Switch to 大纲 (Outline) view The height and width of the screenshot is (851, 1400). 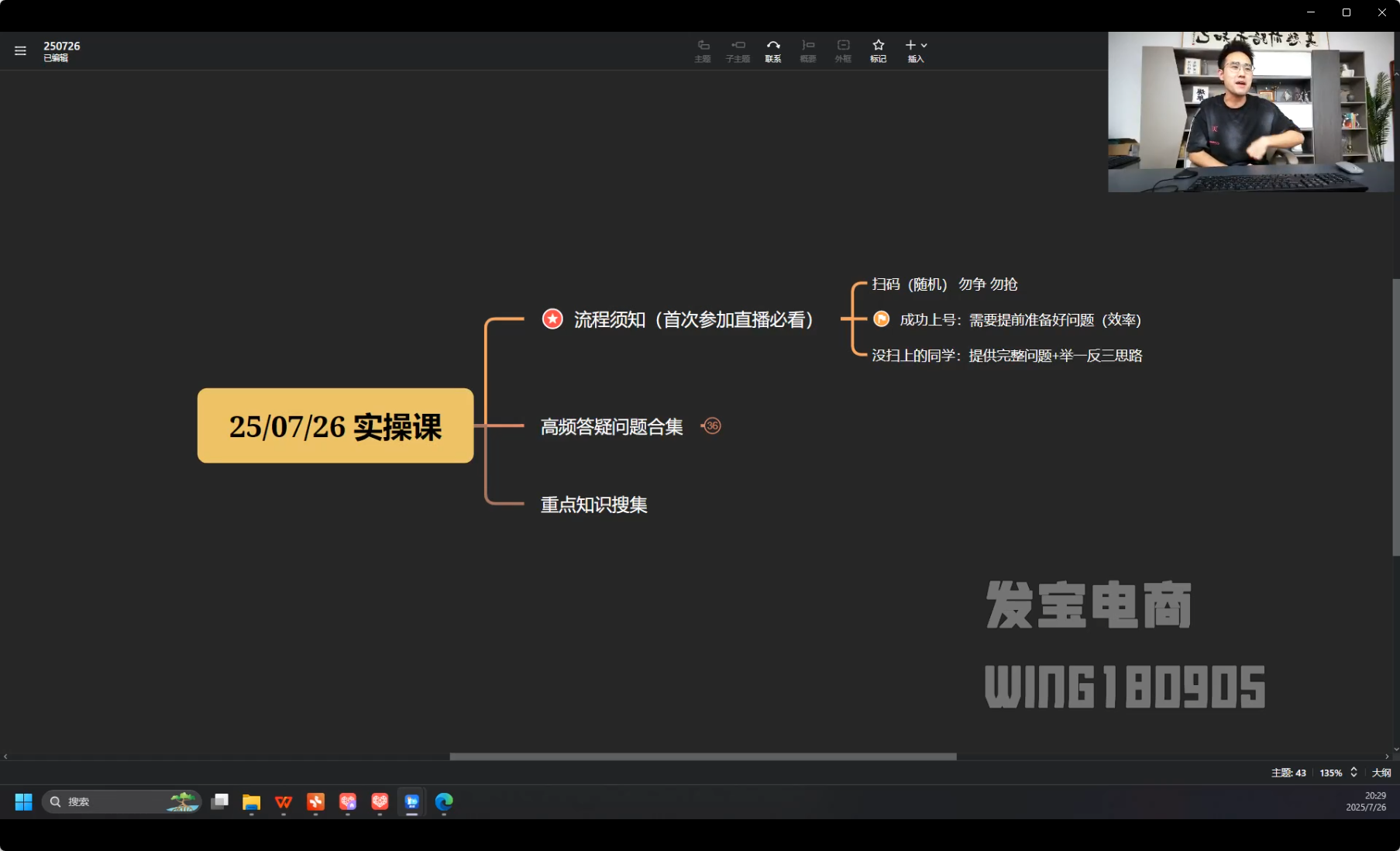click(x=1381, y=773)
